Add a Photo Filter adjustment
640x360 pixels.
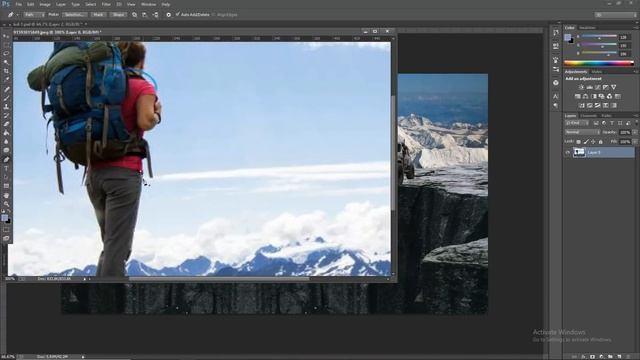click(601, 96)
